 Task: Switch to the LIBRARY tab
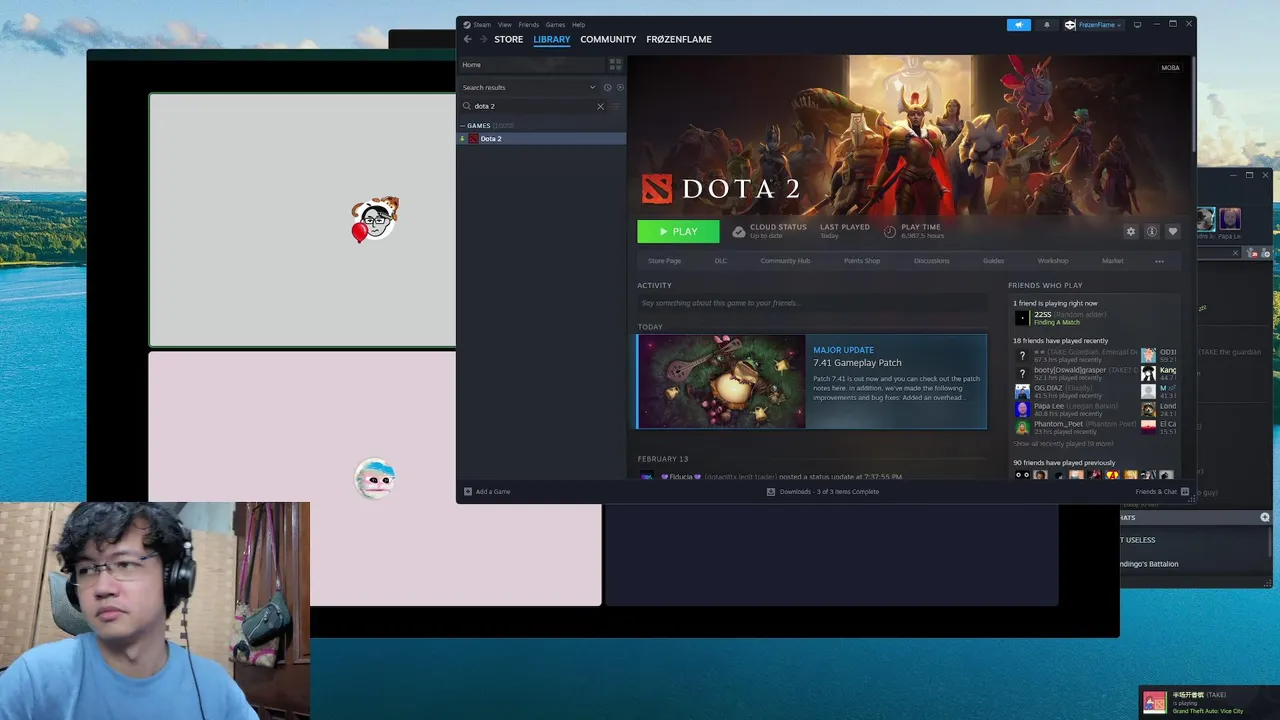552,39
